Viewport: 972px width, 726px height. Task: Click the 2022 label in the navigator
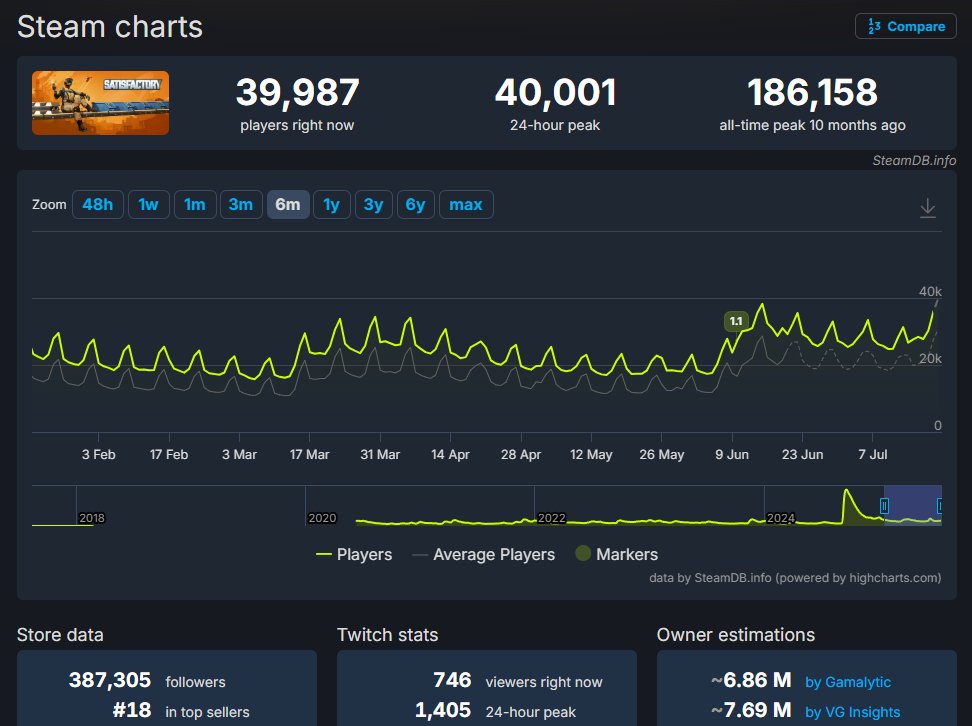[552, 518]
